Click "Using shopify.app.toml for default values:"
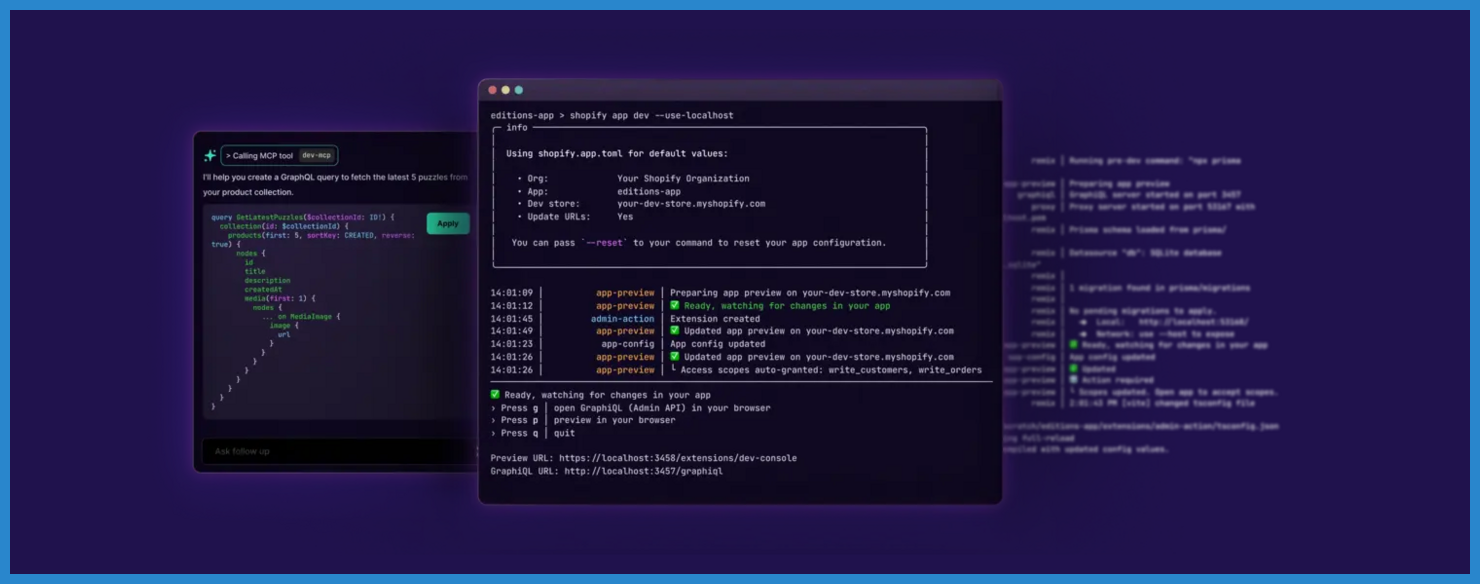The width and height of the screenshot is (1480, 584). (617, 154)
